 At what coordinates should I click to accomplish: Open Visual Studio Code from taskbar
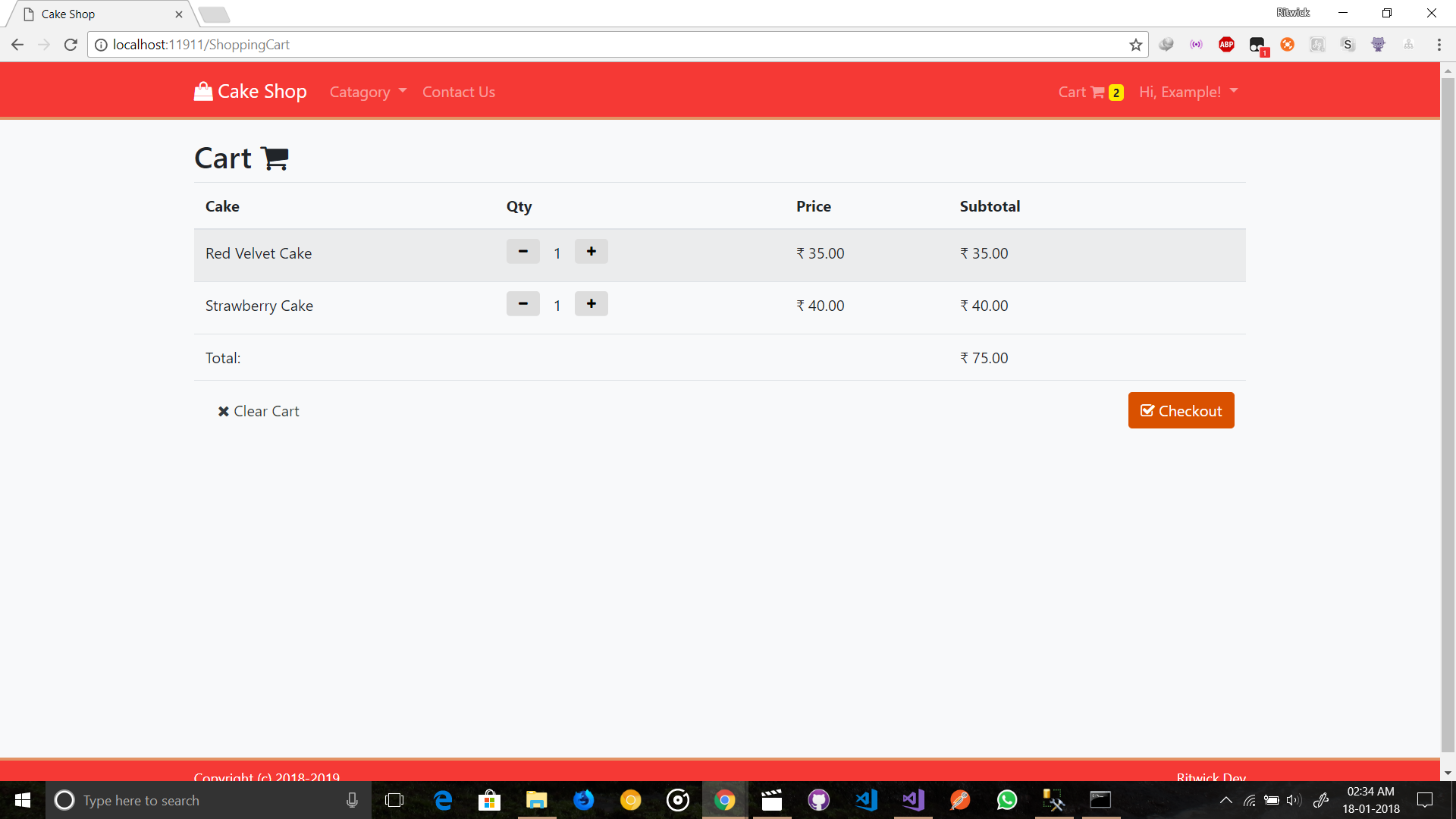[x=866, y=800]
